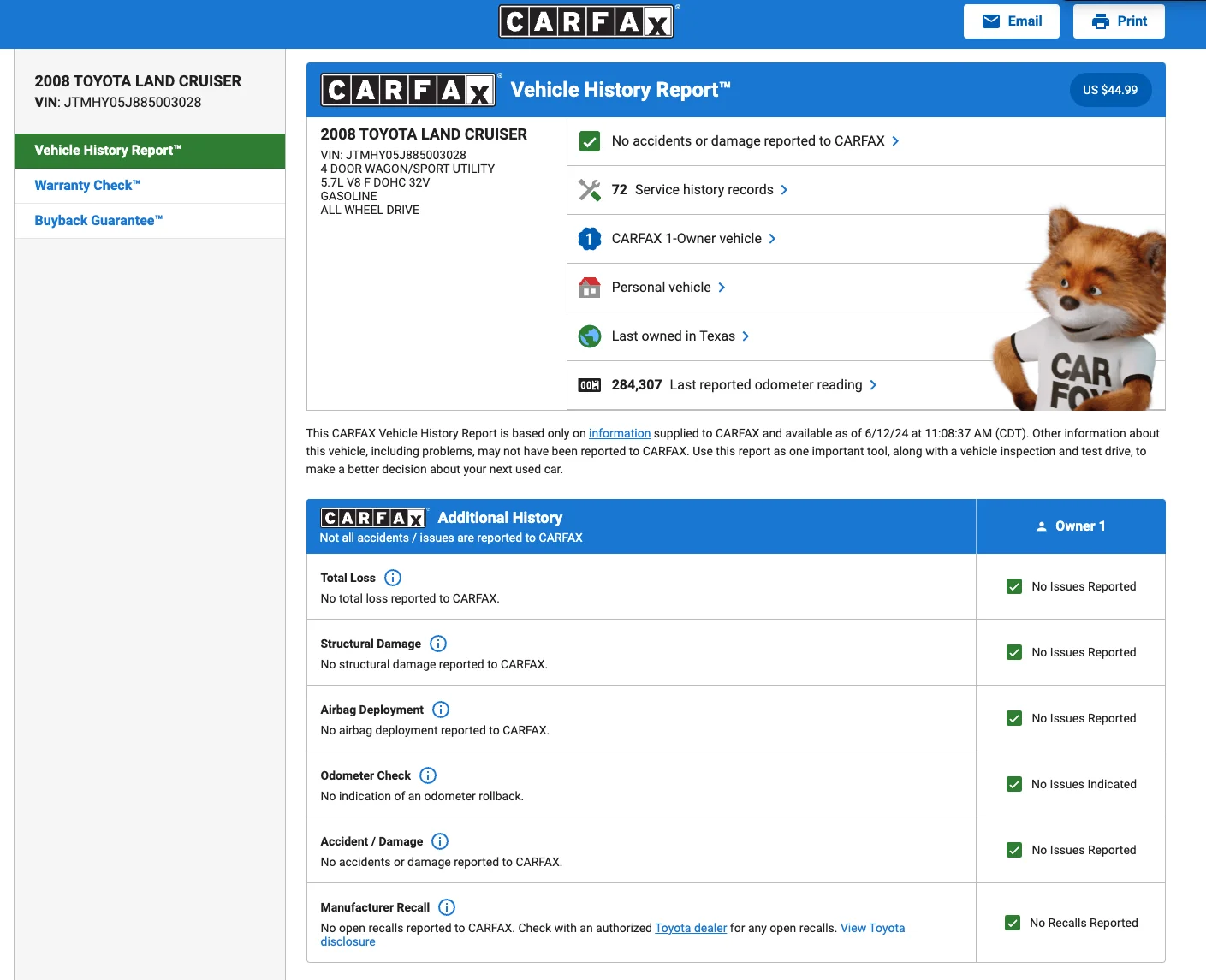
Task: Click the Owner 1 person icon
Action: 1042,526
